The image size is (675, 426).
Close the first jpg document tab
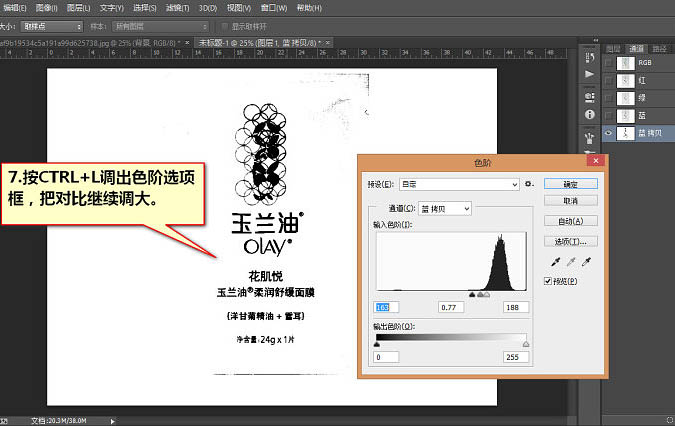(187, 43)
